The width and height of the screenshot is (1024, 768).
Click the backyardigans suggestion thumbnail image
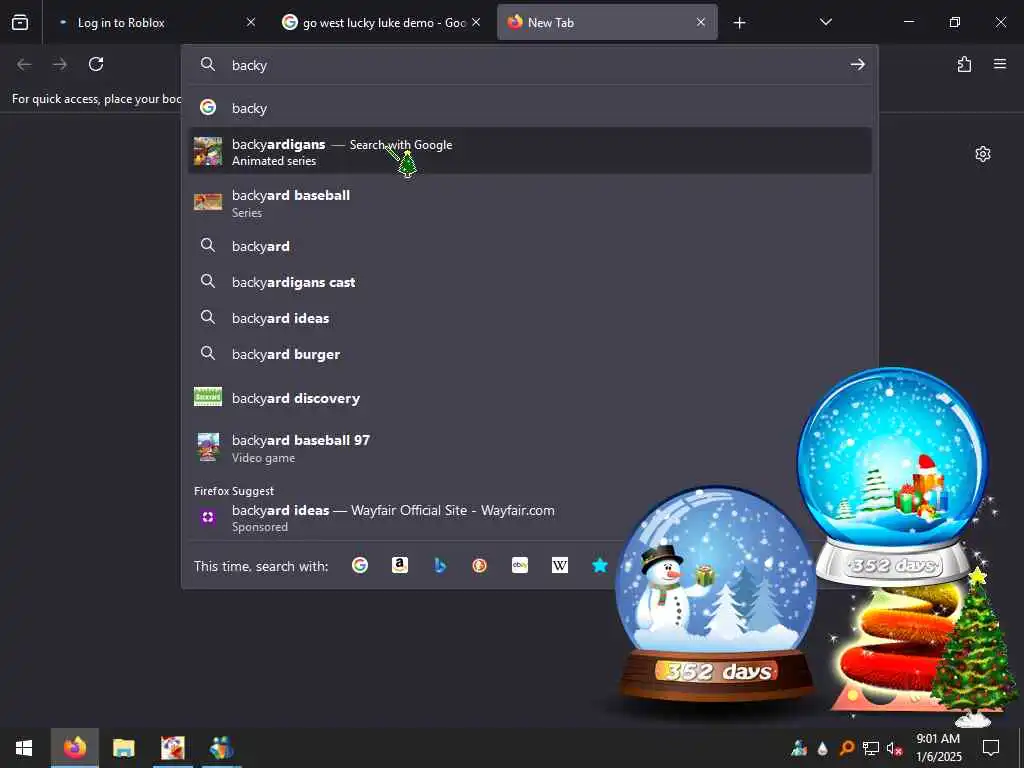click(x=208, y=152)
